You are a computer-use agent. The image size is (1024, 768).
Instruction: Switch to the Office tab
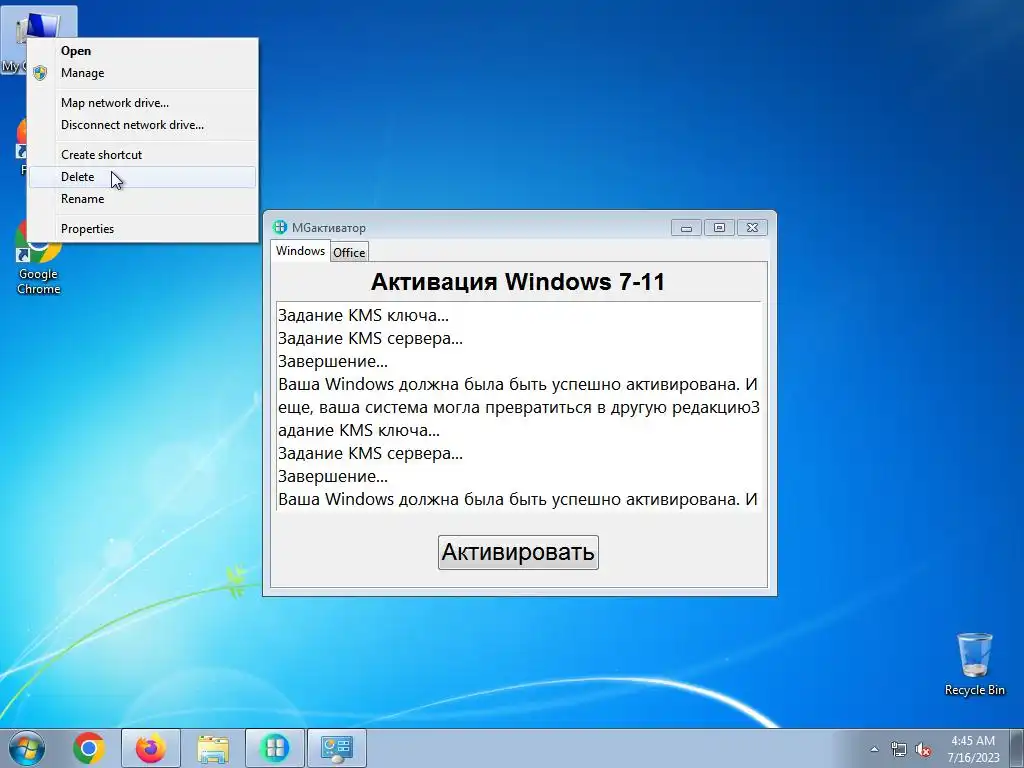click(x=349, y=252)
